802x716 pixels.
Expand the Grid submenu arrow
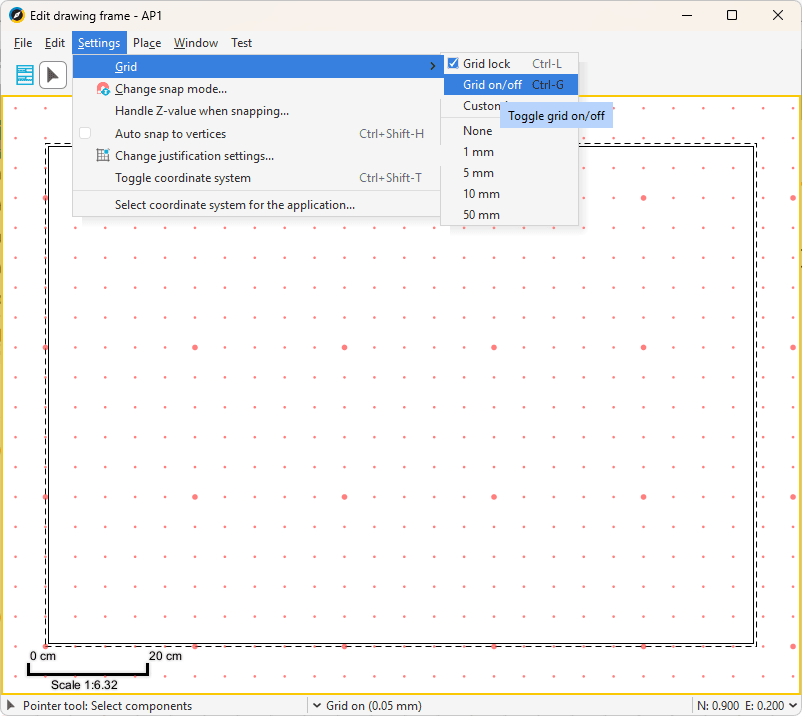[433, 67]
